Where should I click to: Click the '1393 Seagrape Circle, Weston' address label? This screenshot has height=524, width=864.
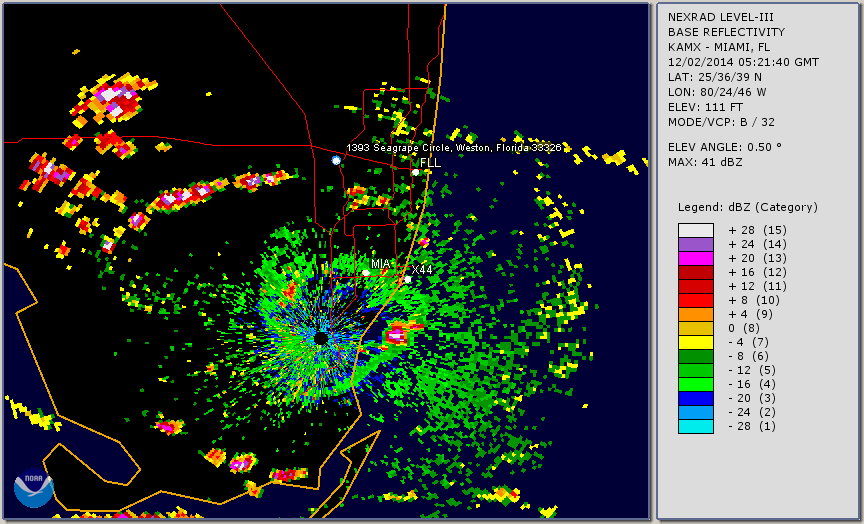coord(454,148)
